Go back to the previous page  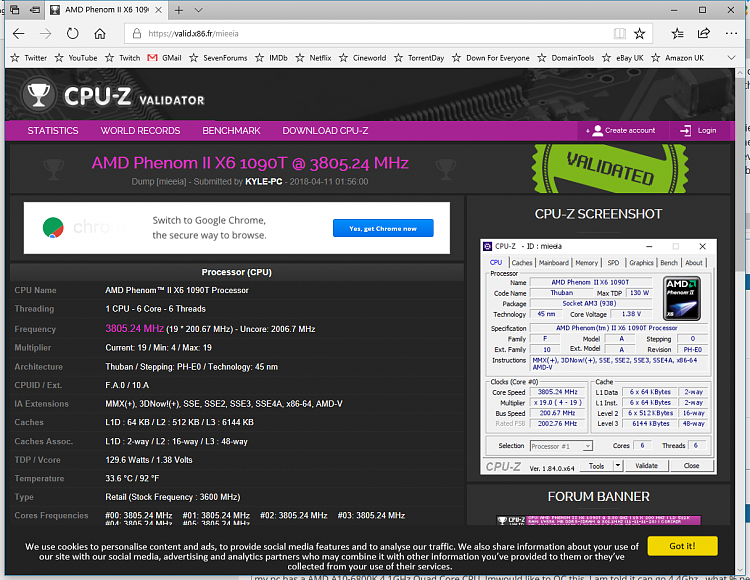(19, 33)
